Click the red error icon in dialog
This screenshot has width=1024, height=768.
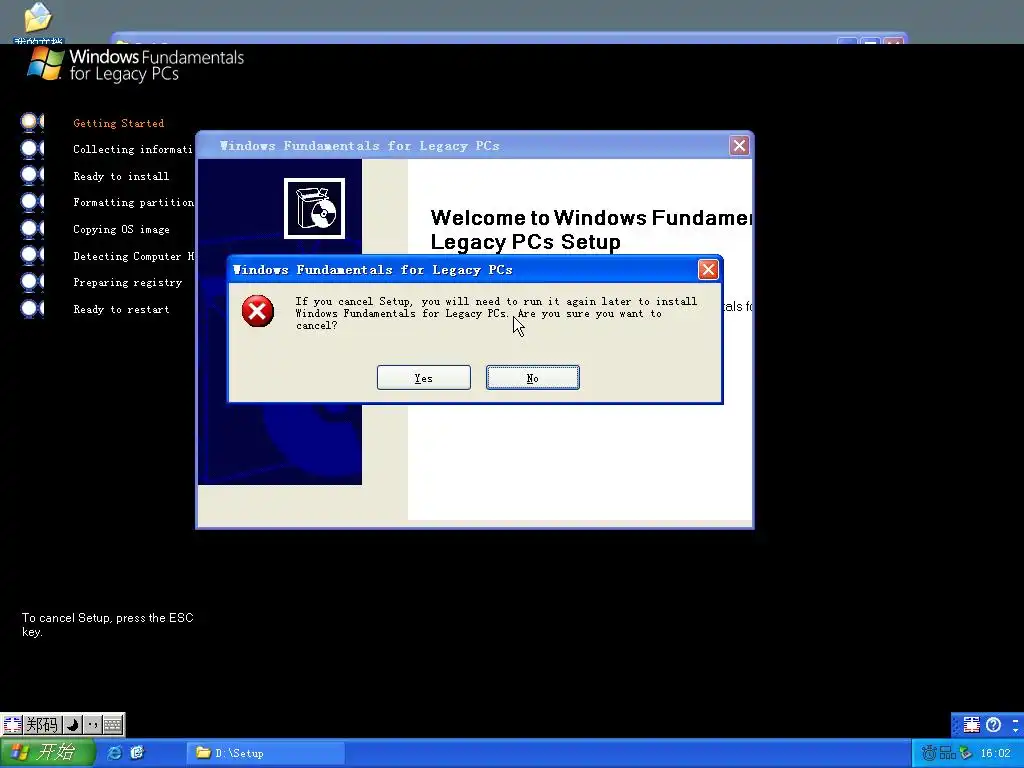pos(257,311)
